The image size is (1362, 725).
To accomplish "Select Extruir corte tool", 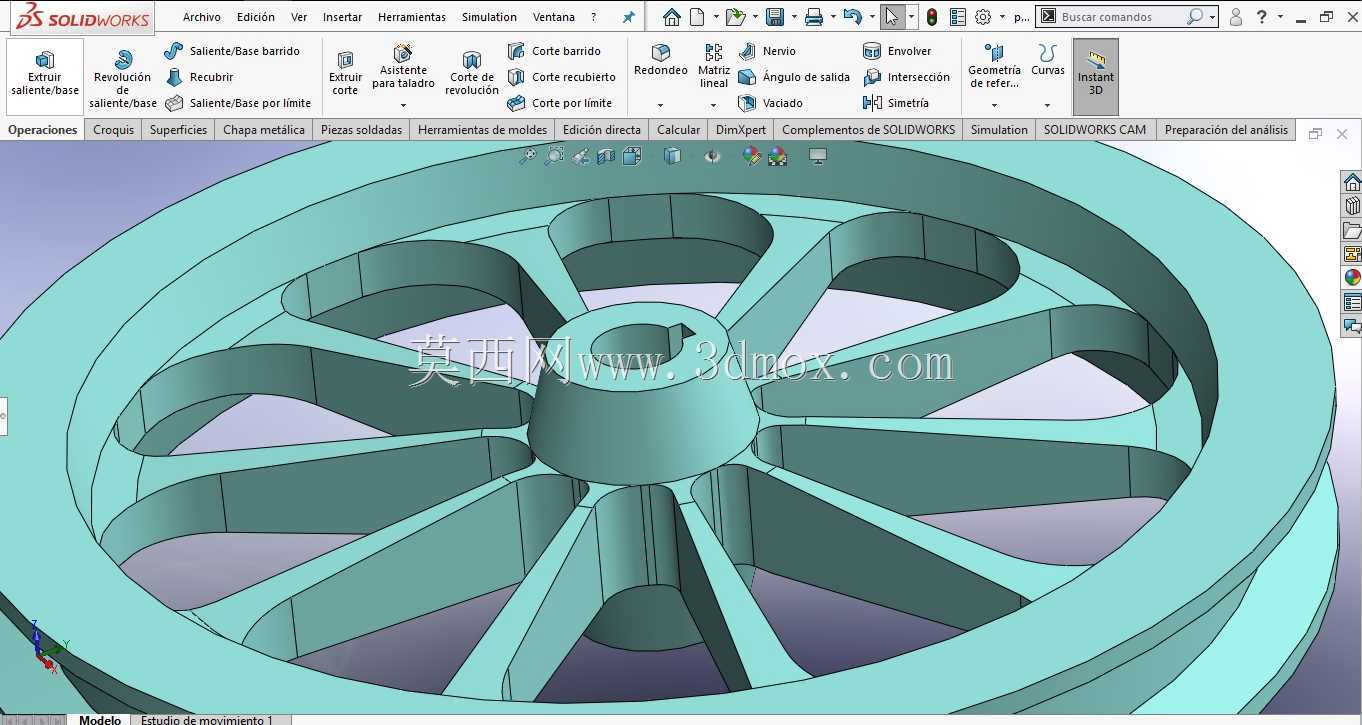I will pyautogui.click(x=345, y=74).
